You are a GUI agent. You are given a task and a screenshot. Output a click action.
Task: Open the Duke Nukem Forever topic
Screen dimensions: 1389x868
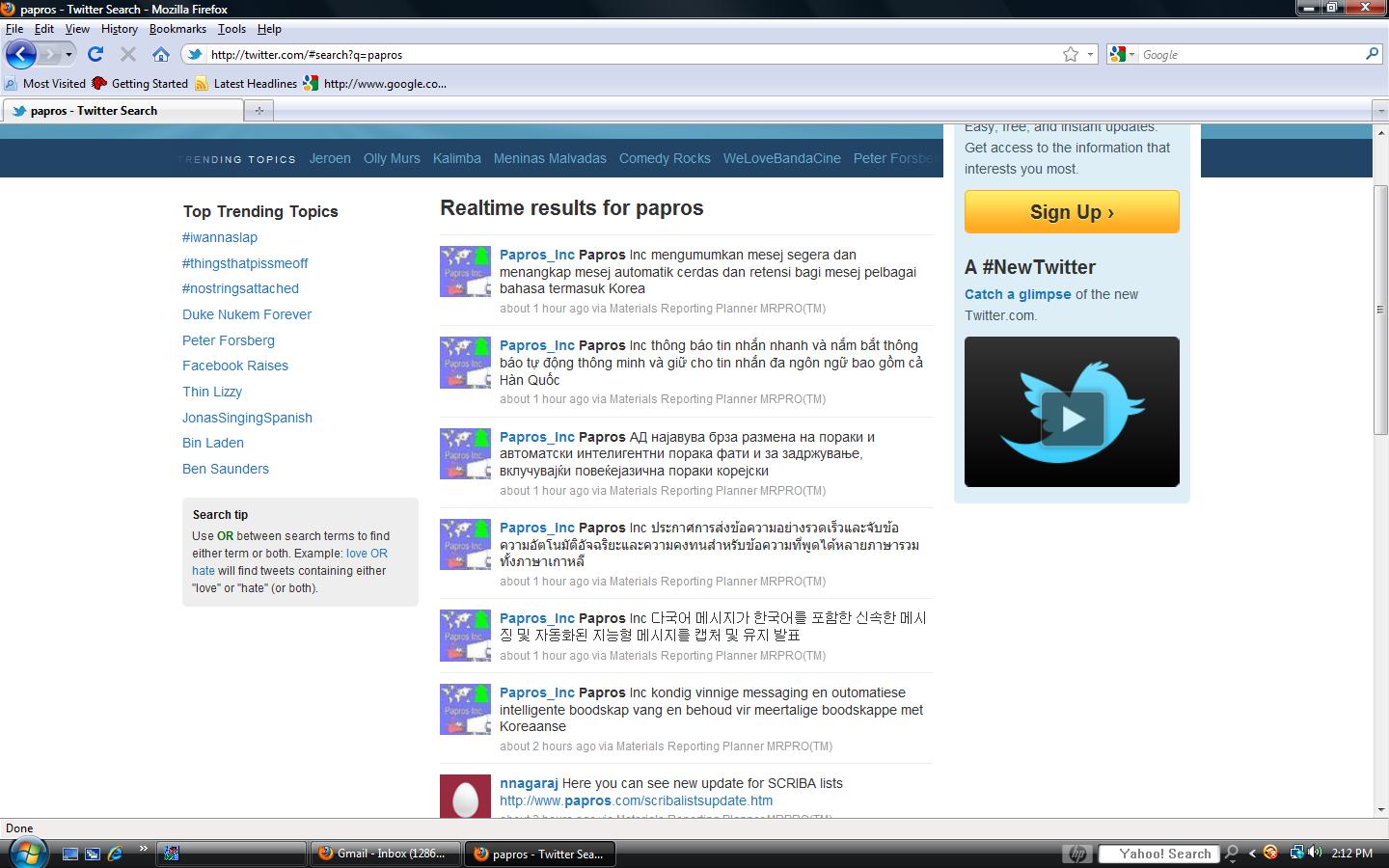247,314
